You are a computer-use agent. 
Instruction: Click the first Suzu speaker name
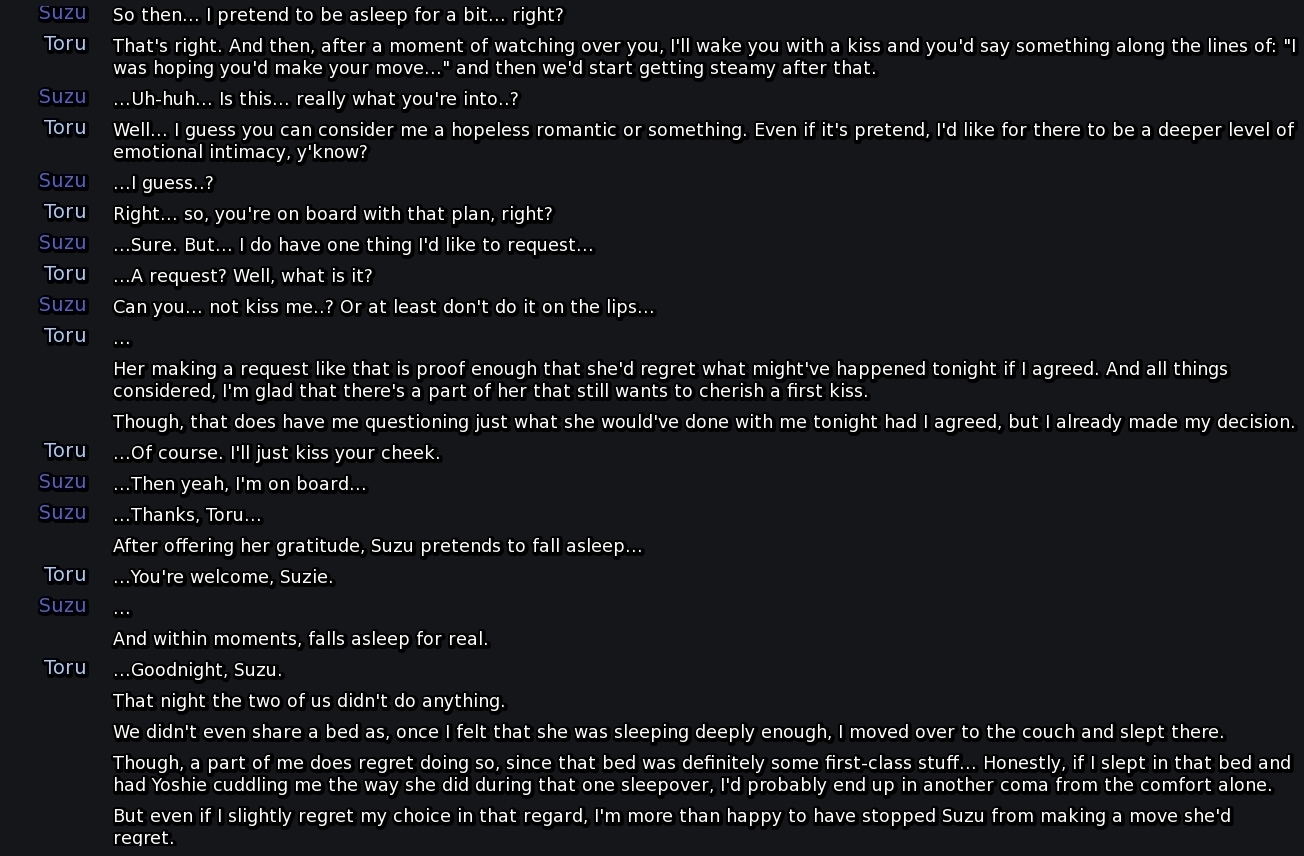63,14
